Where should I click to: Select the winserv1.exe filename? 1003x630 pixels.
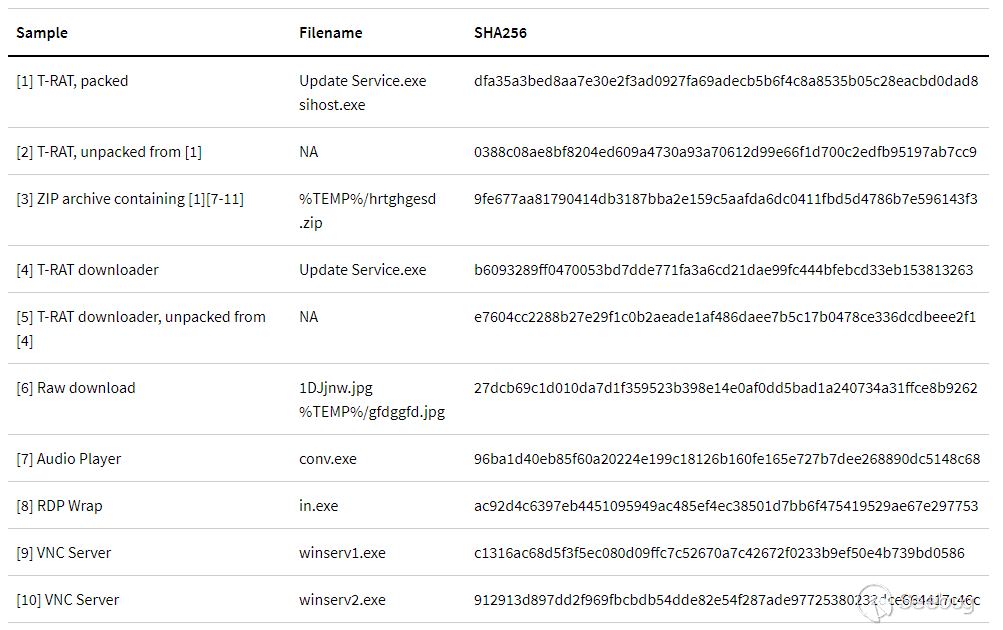pyautogui.click(x=342, y=553)
